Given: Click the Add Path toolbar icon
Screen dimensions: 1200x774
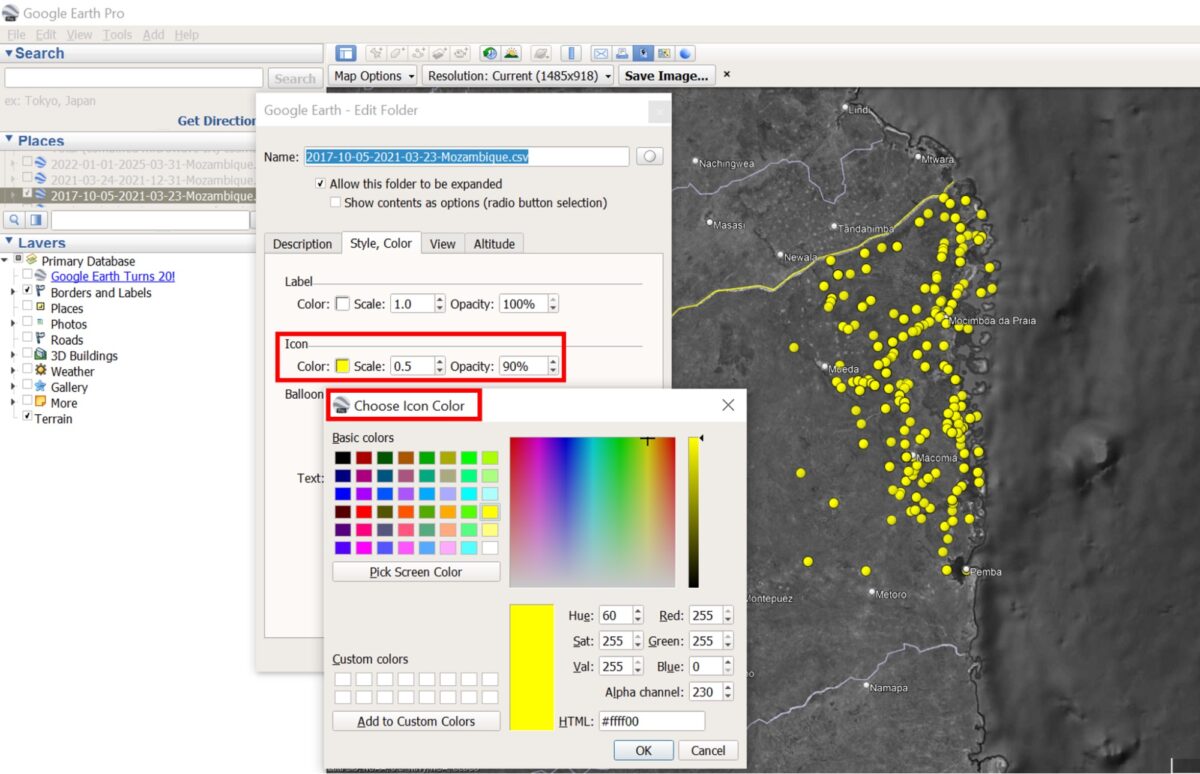Looking at the screenshot, I should pos(418,54).
